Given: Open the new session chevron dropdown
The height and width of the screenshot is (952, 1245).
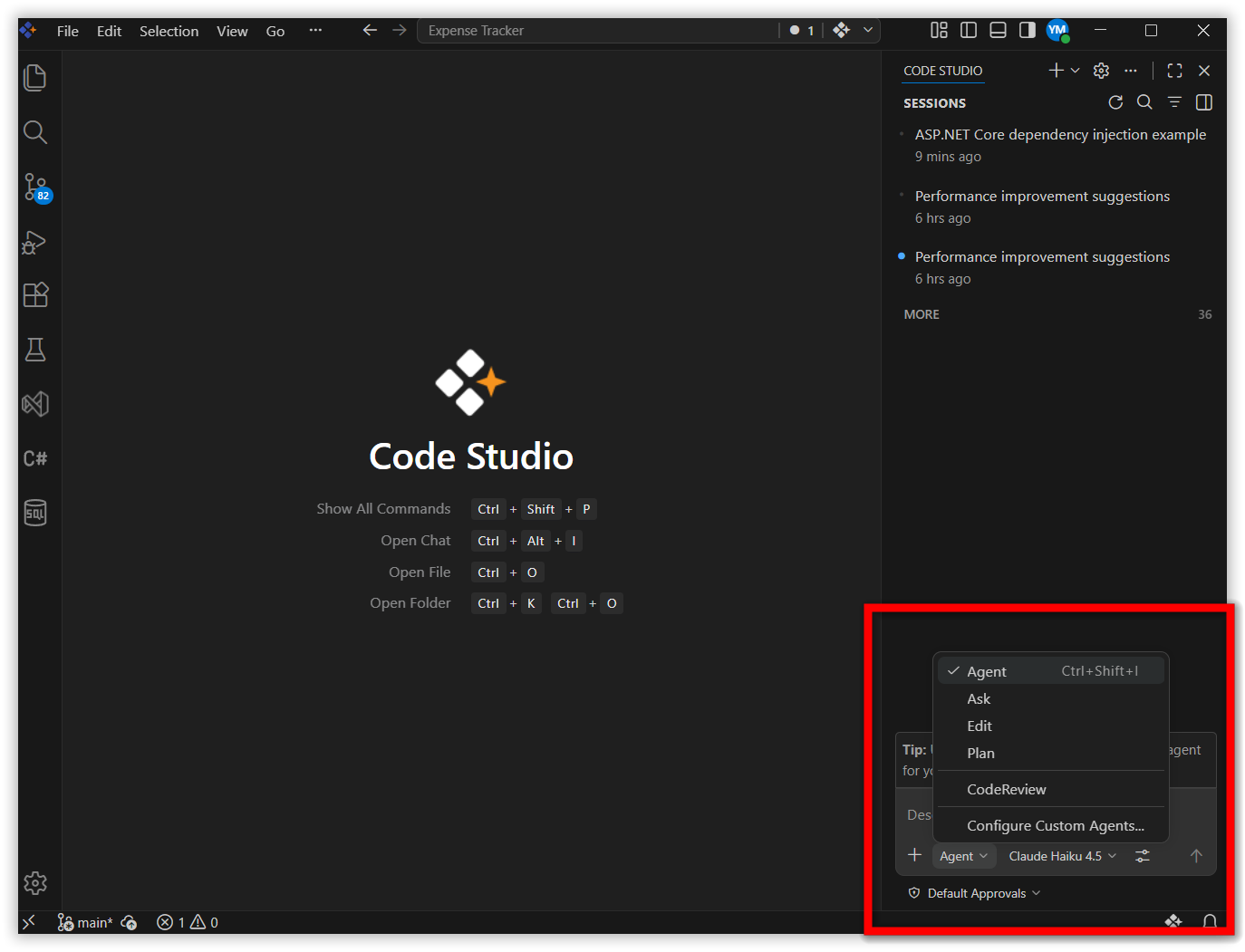Looking at the screenshot, I should click(x=1076, y=71).
